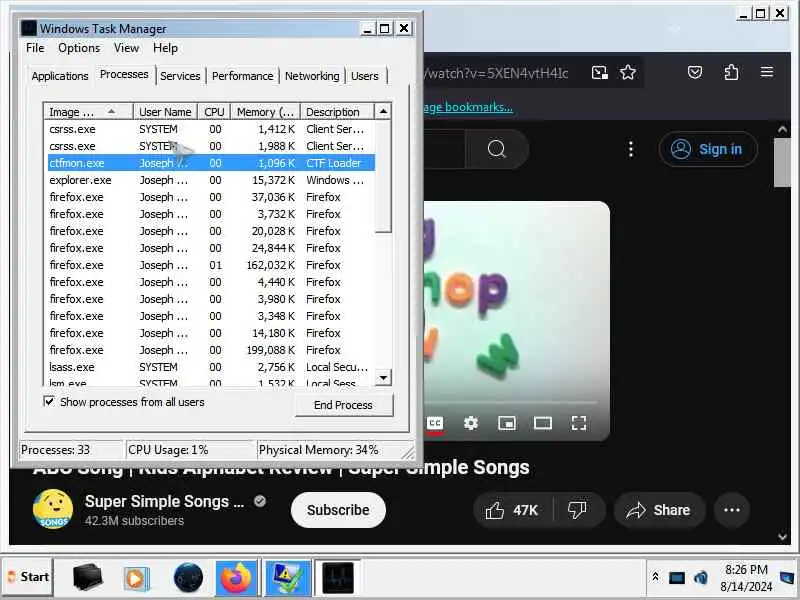Switch to the Performance tab
The width and height of the screenshot is (800, 600).
[242, 76]
